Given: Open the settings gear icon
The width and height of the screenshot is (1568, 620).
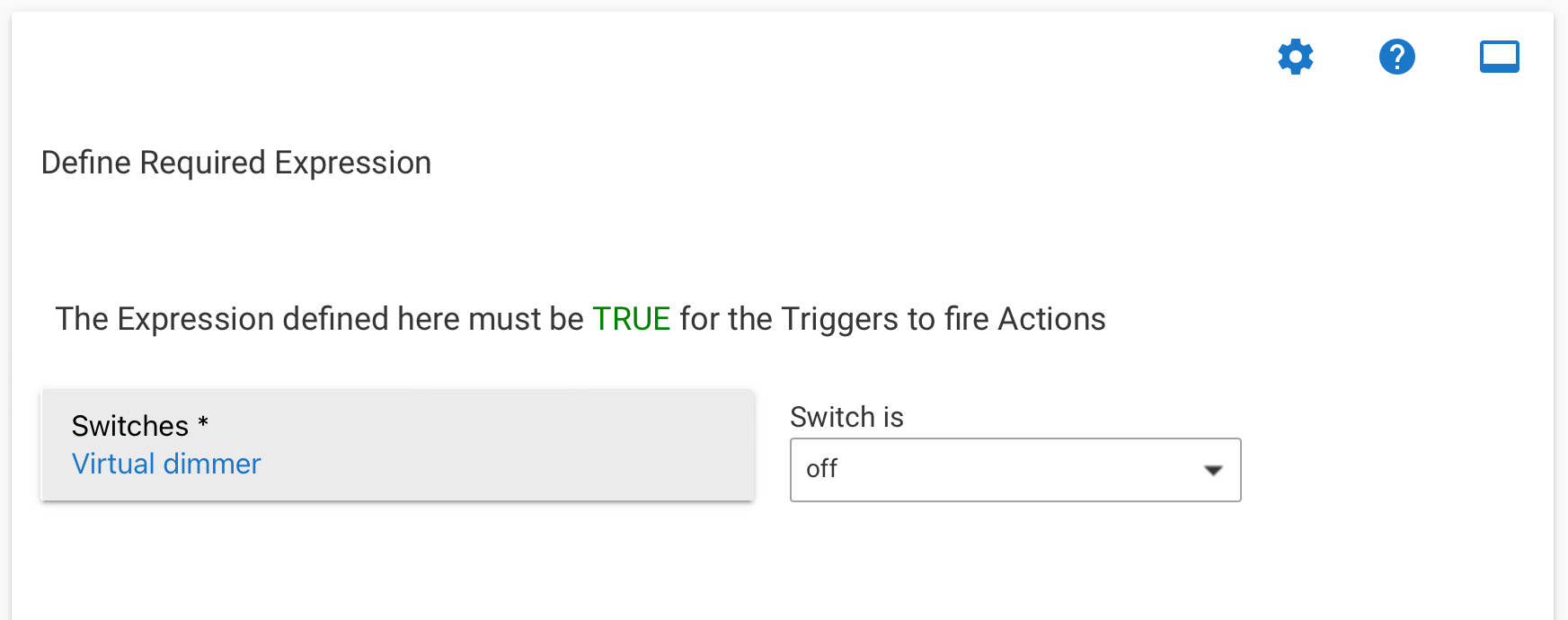Looking at the screenshot, I should (x=1296, y=57).
